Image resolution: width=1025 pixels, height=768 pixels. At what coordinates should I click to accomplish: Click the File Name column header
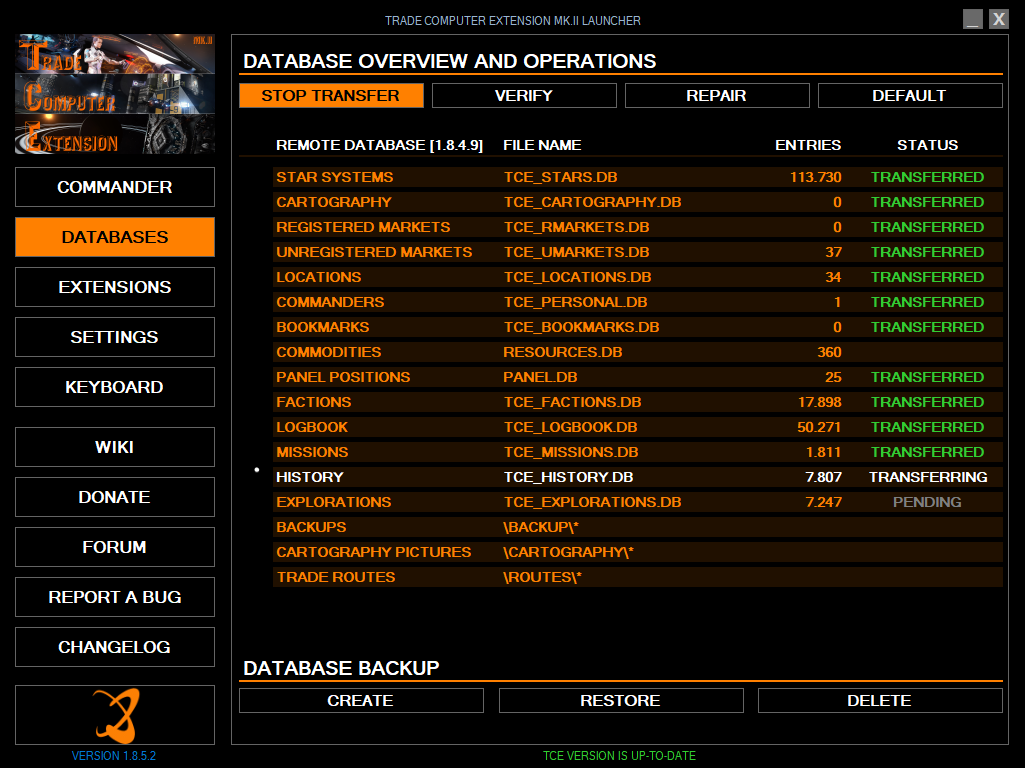[x=542, y=145]
